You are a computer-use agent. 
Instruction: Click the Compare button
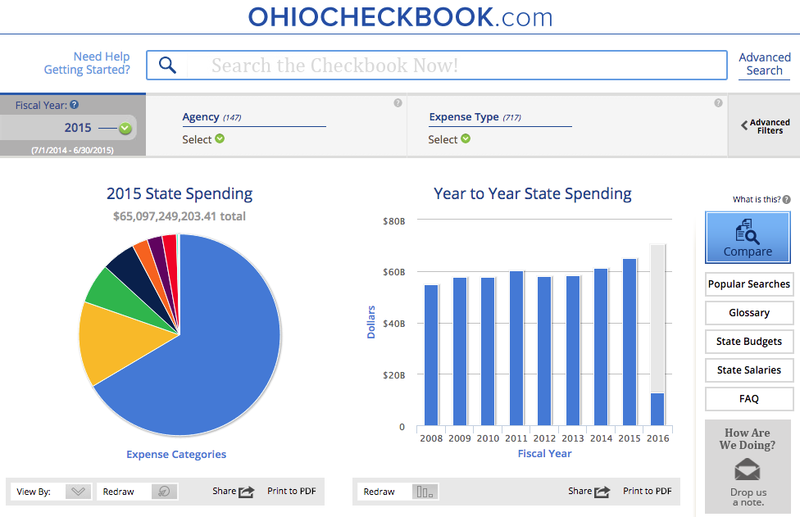(748, 237)
